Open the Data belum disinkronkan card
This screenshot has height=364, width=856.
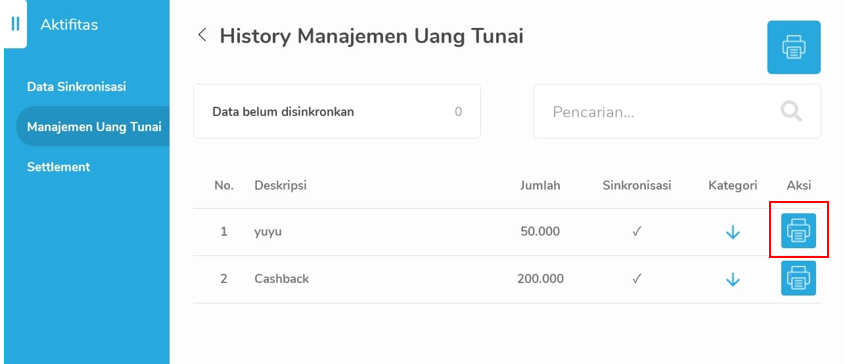pos(337,111)
